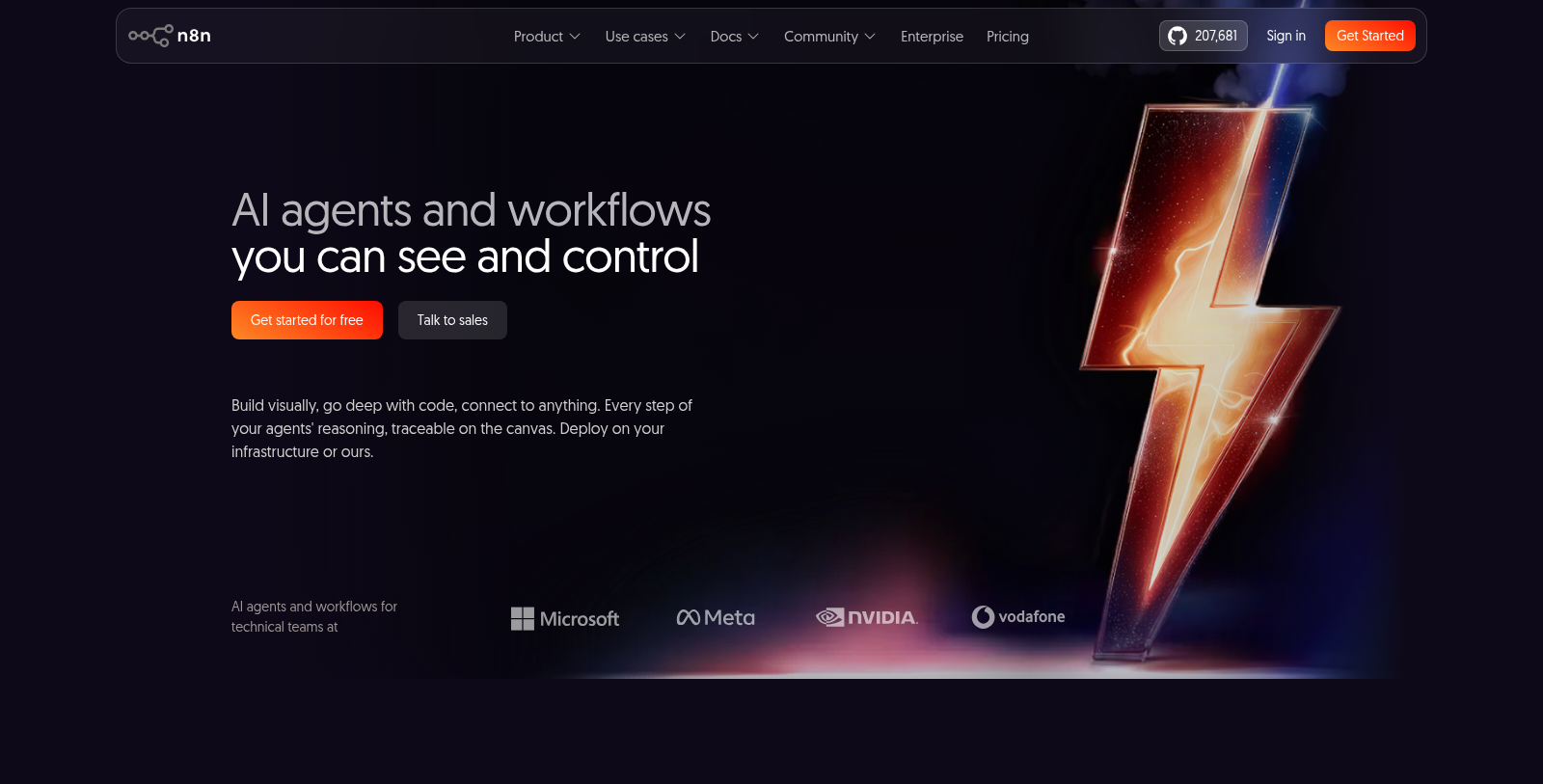
Task: Open the Docs dropdown
Action: (x=735, y=37)
